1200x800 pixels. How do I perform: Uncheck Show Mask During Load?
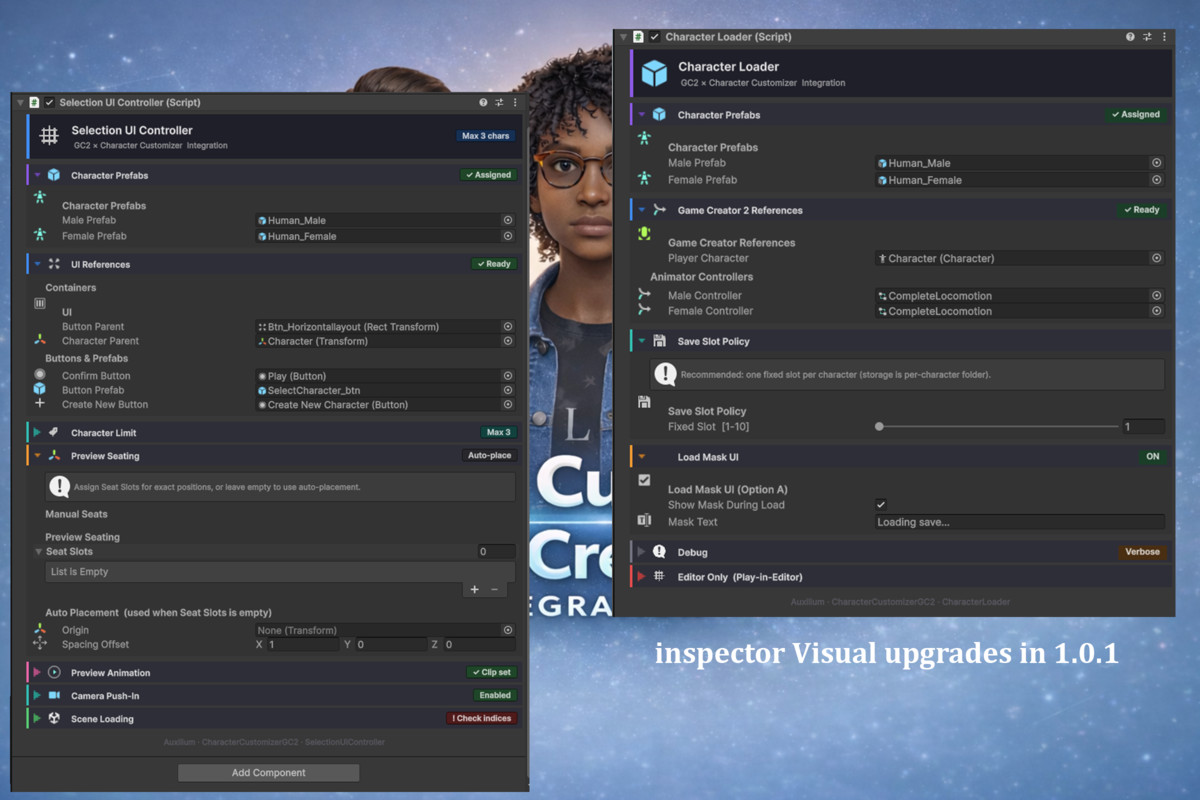(880, 505)
